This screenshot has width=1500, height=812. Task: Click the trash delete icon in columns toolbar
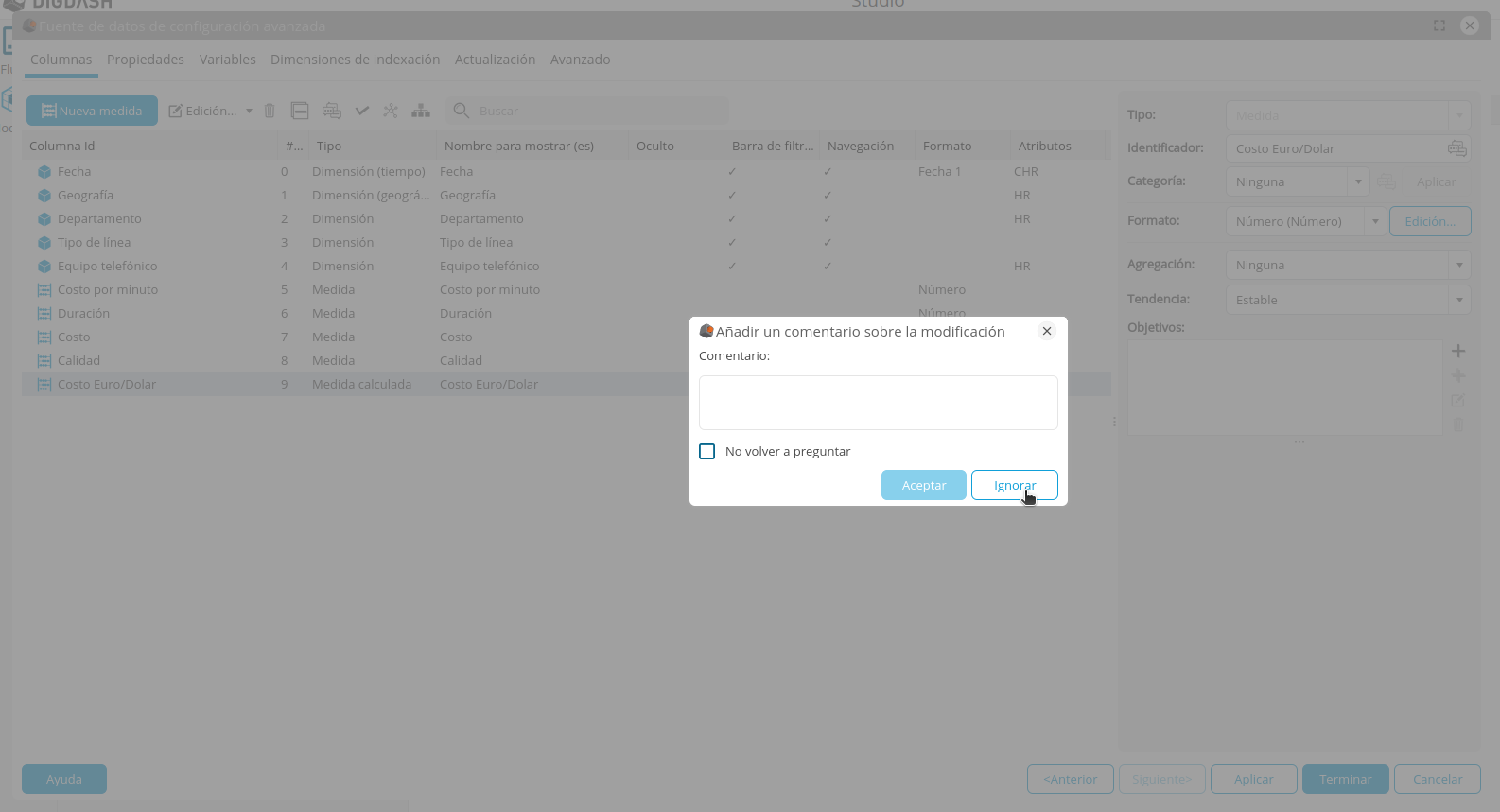coord(270,111)
